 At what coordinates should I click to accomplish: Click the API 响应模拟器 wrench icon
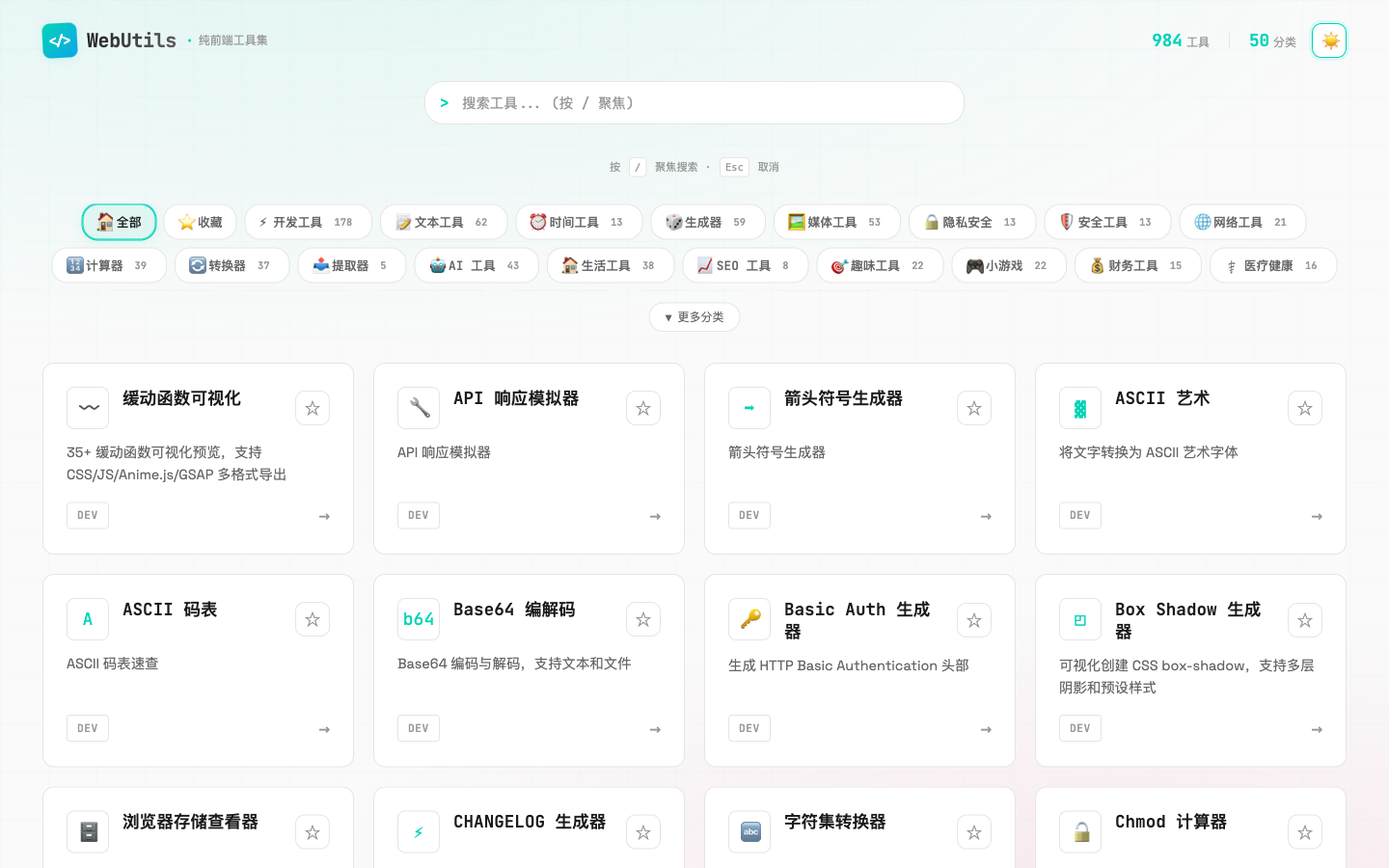[x=419, y=408]
